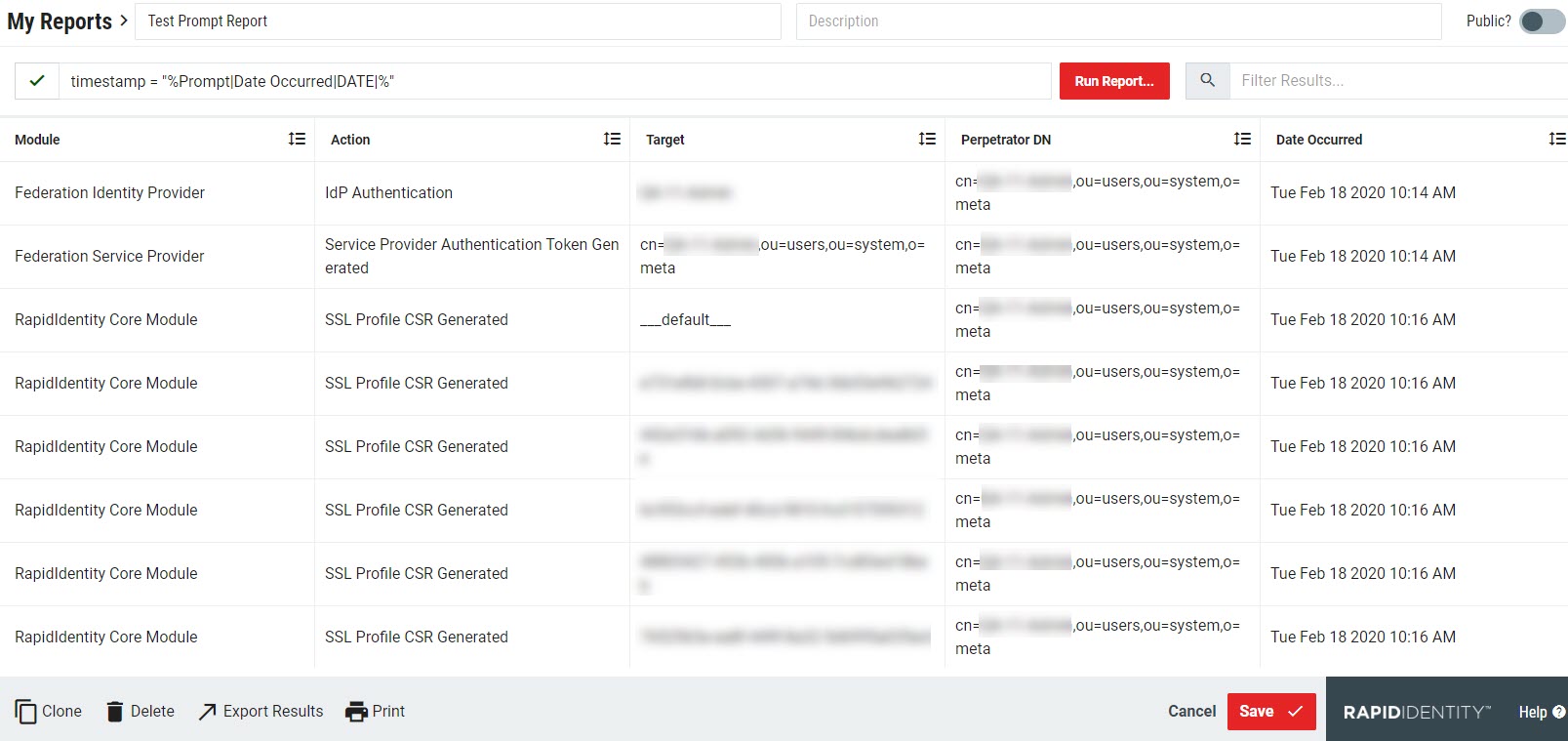Sort by Date Occurred column icon

(x=1557, y=139)
